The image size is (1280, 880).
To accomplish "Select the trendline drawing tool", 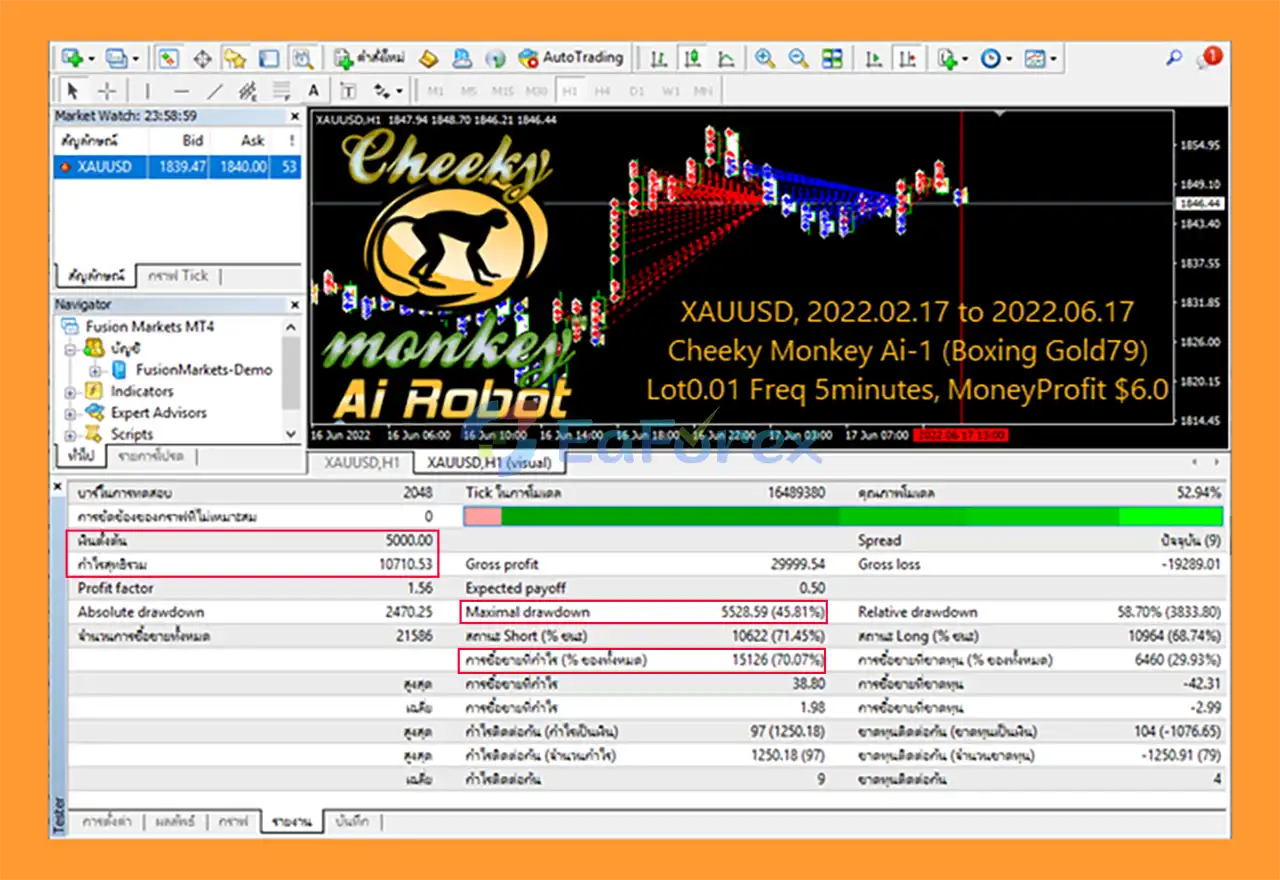I will (x=214, y=91).
